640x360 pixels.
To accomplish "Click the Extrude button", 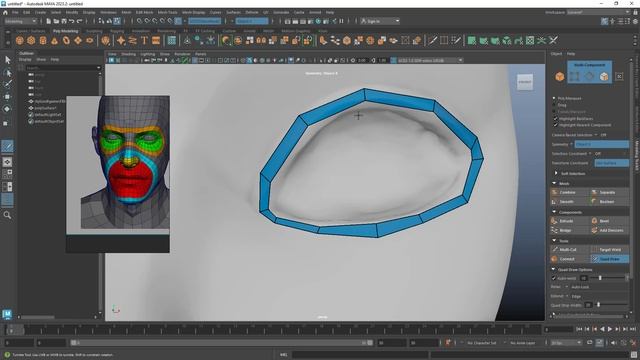I will pos(569,221).
